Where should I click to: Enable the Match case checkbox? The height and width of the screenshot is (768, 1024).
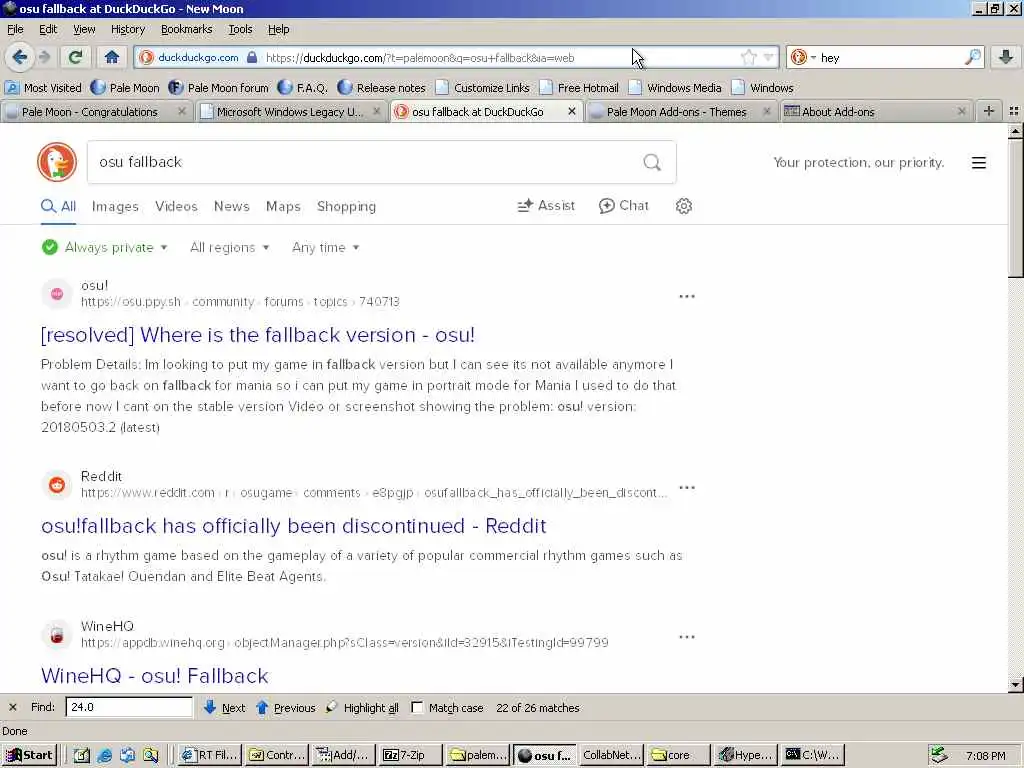[x=417, y=707]
